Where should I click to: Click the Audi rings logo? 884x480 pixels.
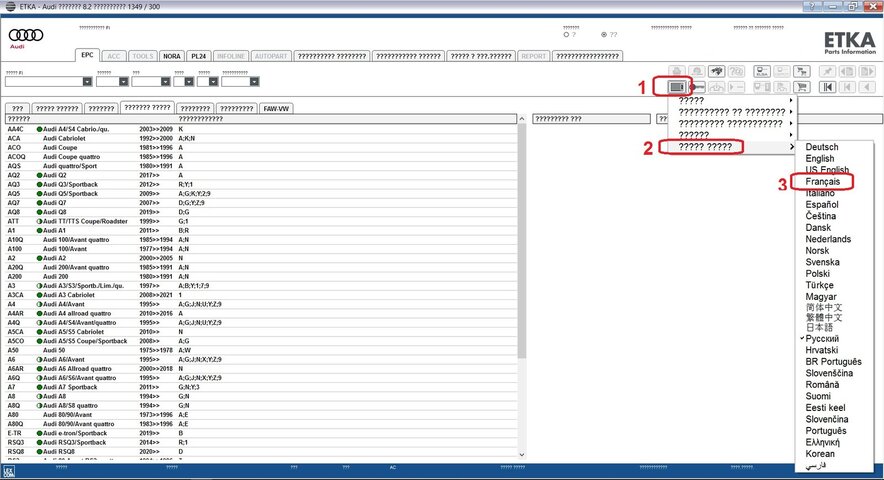click(x=25, y=36)
